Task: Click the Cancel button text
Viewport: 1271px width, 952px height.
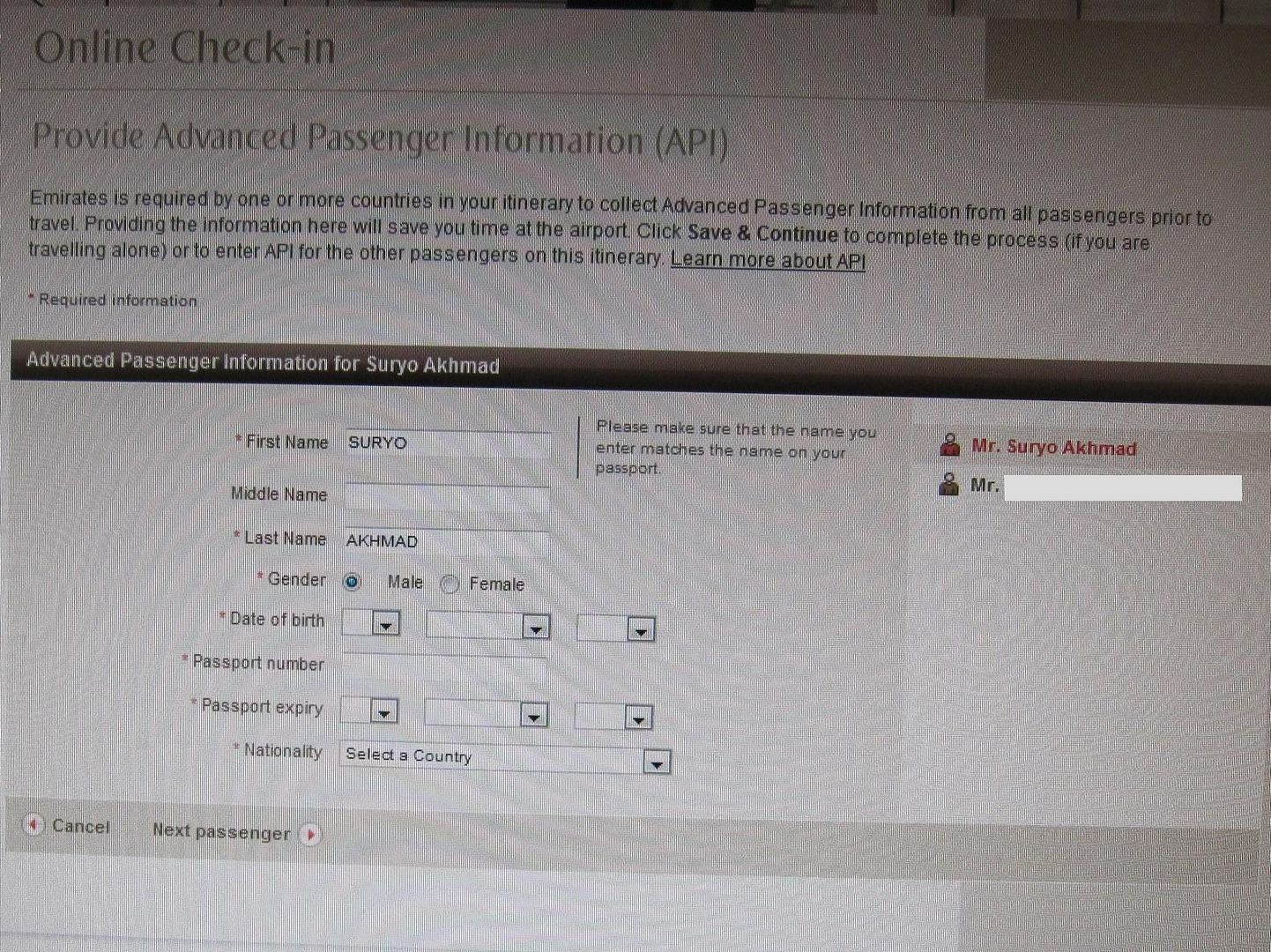Action: pos(81,826)
